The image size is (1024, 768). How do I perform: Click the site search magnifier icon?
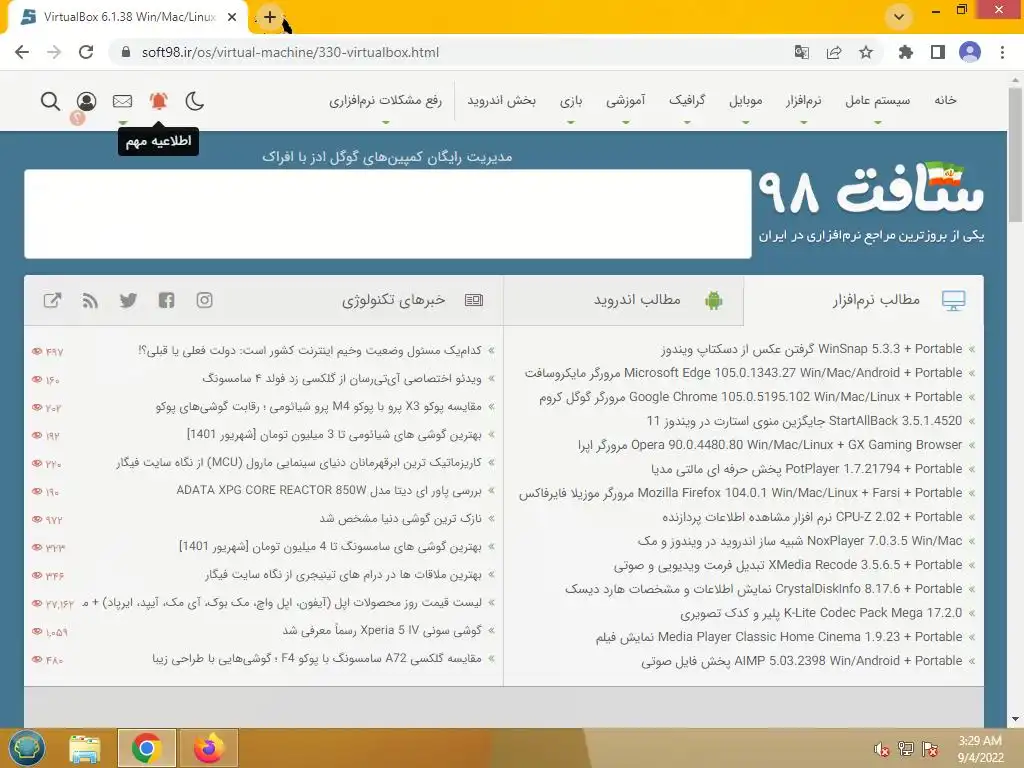pos(50,101)
